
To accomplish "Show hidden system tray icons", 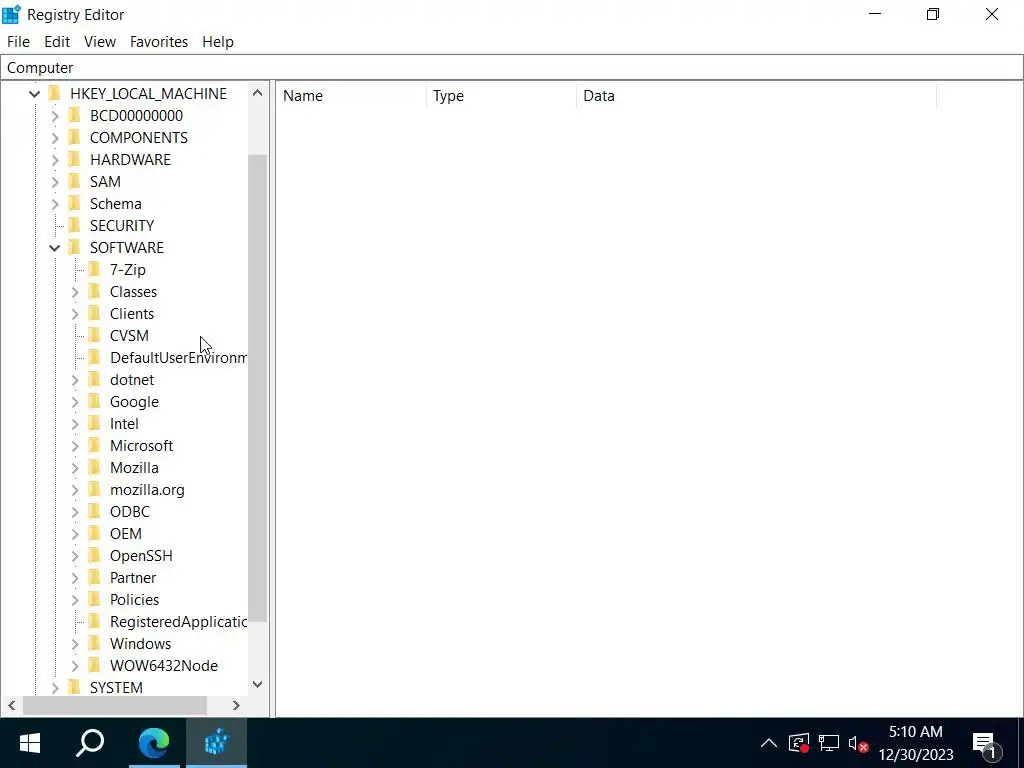I will (769, 743).
